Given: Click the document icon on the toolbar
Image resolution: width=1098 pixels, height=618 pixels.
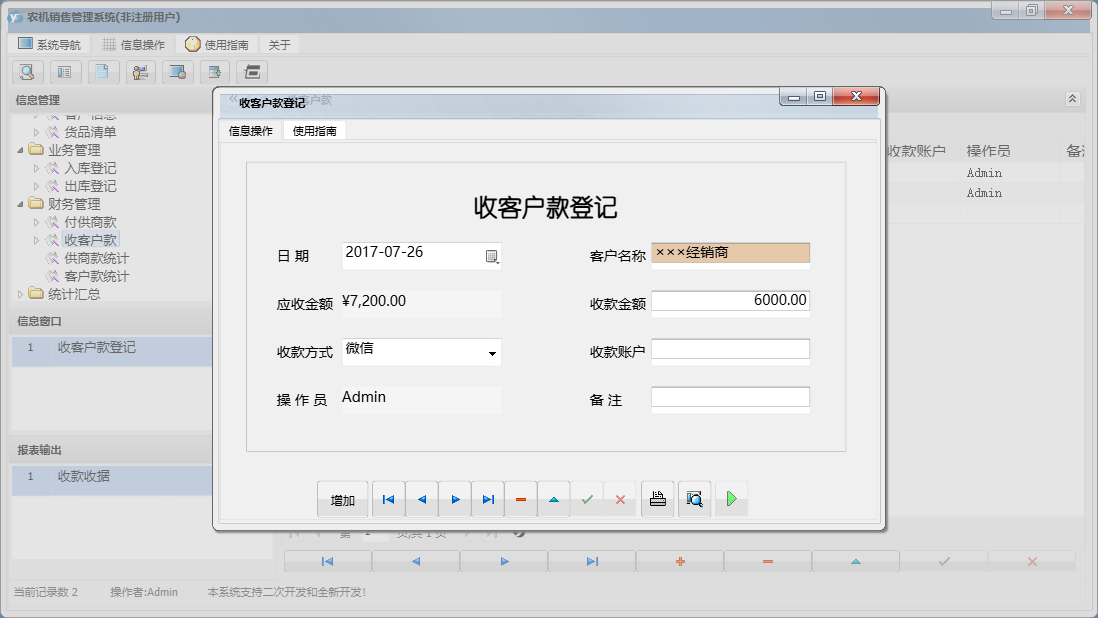Looking at the screenshot, I should coord(103,72).
